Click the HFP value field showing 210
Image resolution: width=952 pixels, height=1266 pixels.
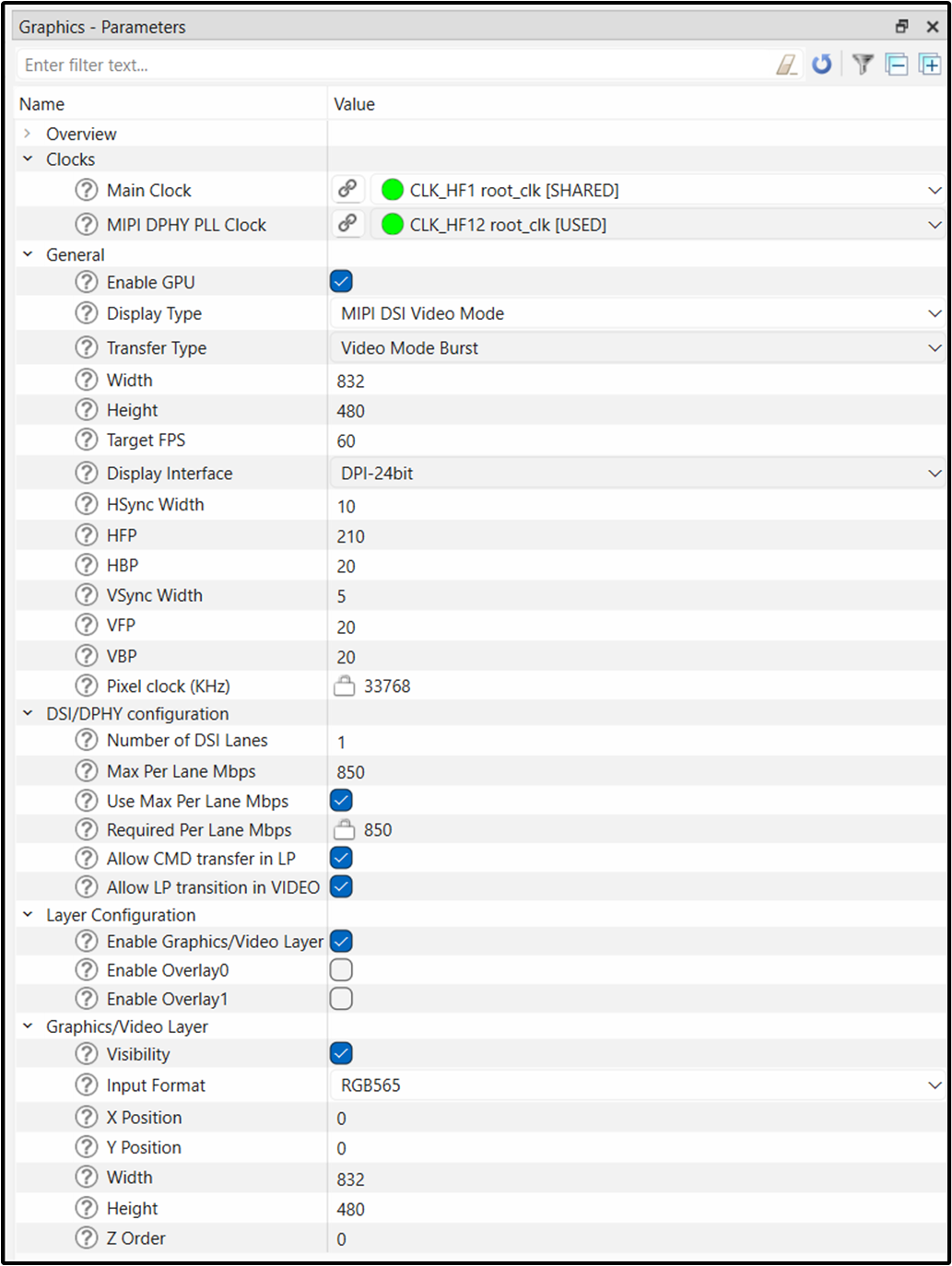pyautogui.click(x=636, y=536)
